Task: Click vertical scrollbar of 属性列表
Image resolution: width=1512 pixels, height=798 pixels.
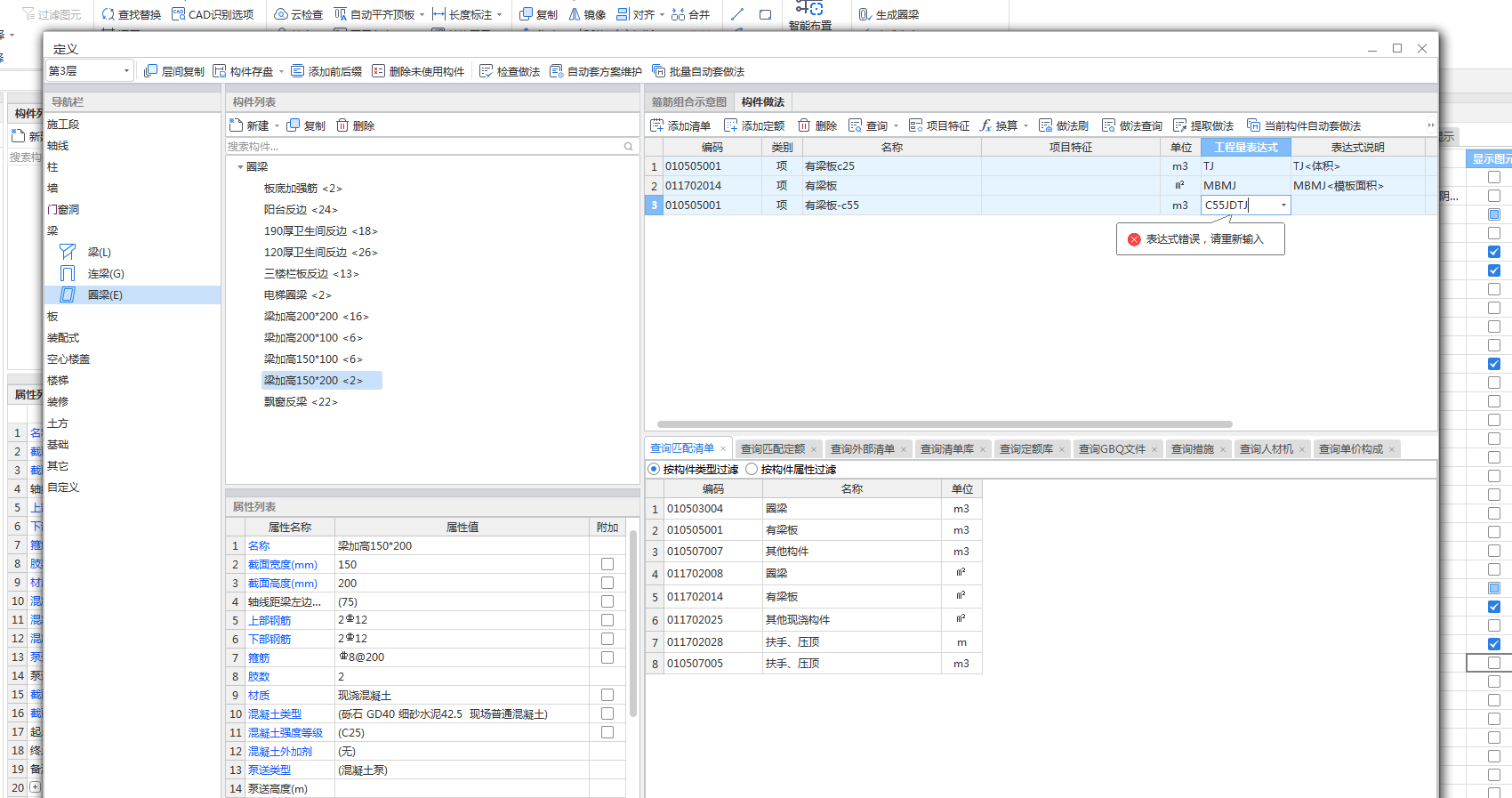Action: (x=633, y=623)
